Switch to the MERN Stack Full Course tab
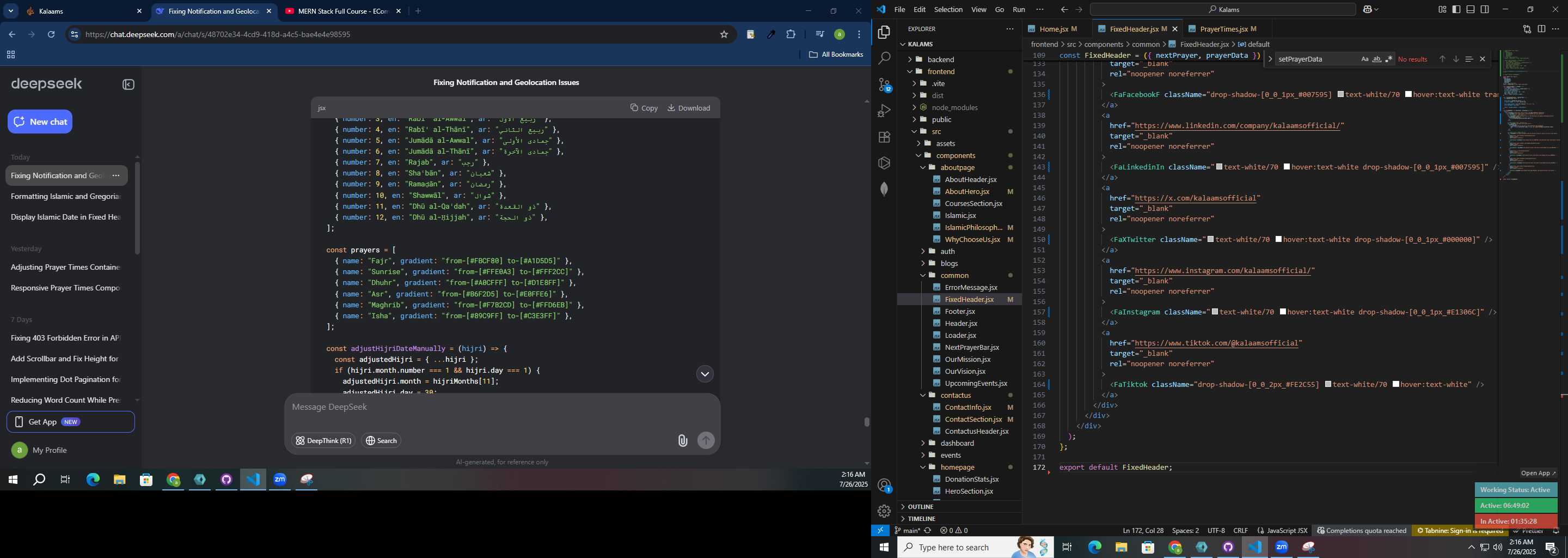 tap(344, 11)
